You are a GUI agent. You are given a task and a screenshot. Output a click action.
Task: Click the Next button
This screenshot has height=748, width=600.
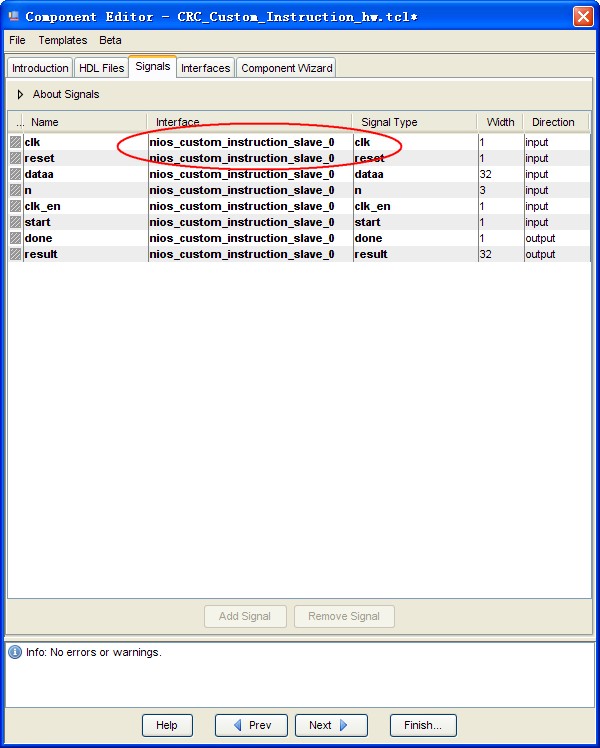[328, 725]
